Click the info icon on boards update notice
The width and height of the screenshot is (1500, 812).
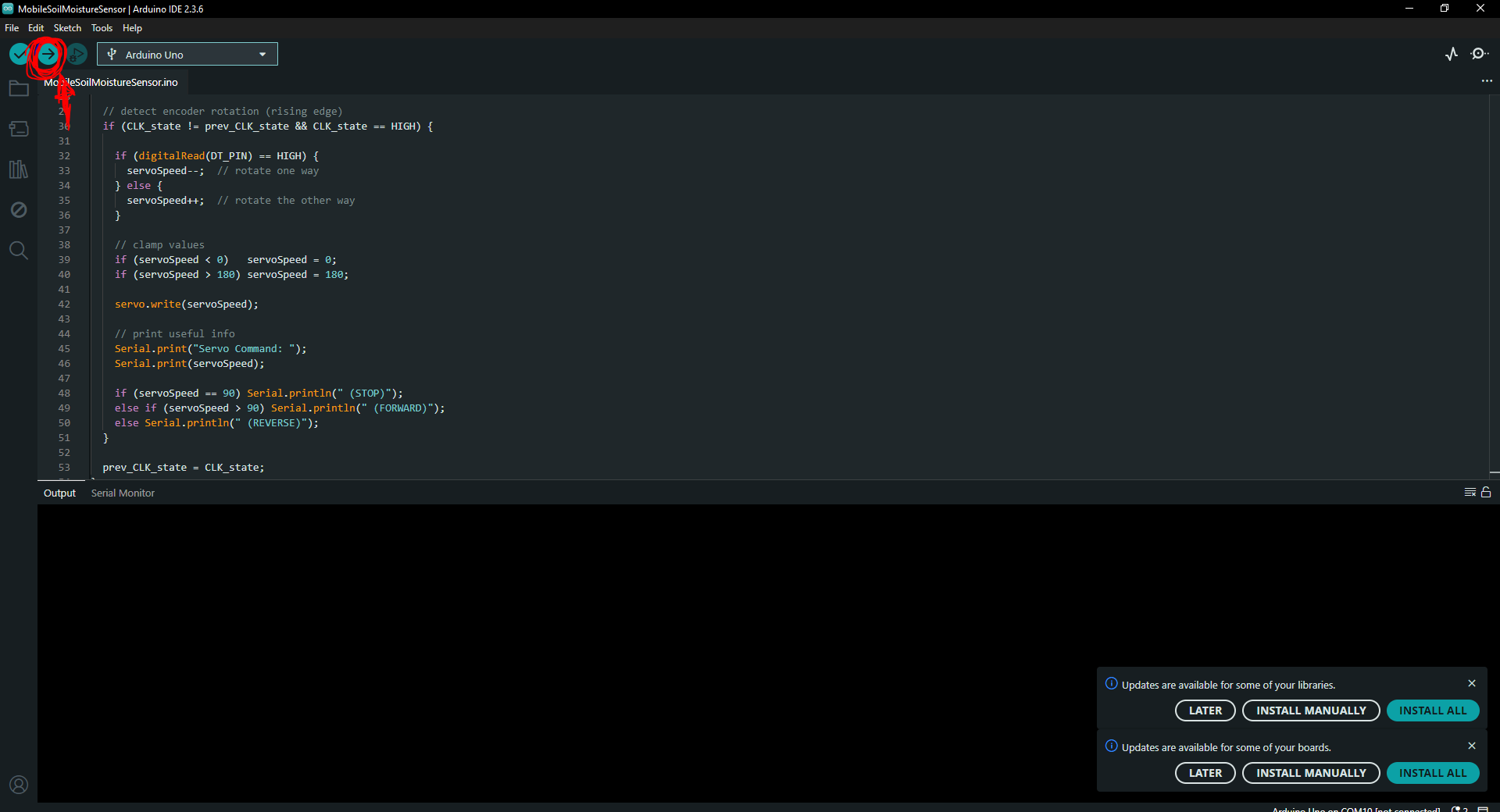coord(1111,746)
